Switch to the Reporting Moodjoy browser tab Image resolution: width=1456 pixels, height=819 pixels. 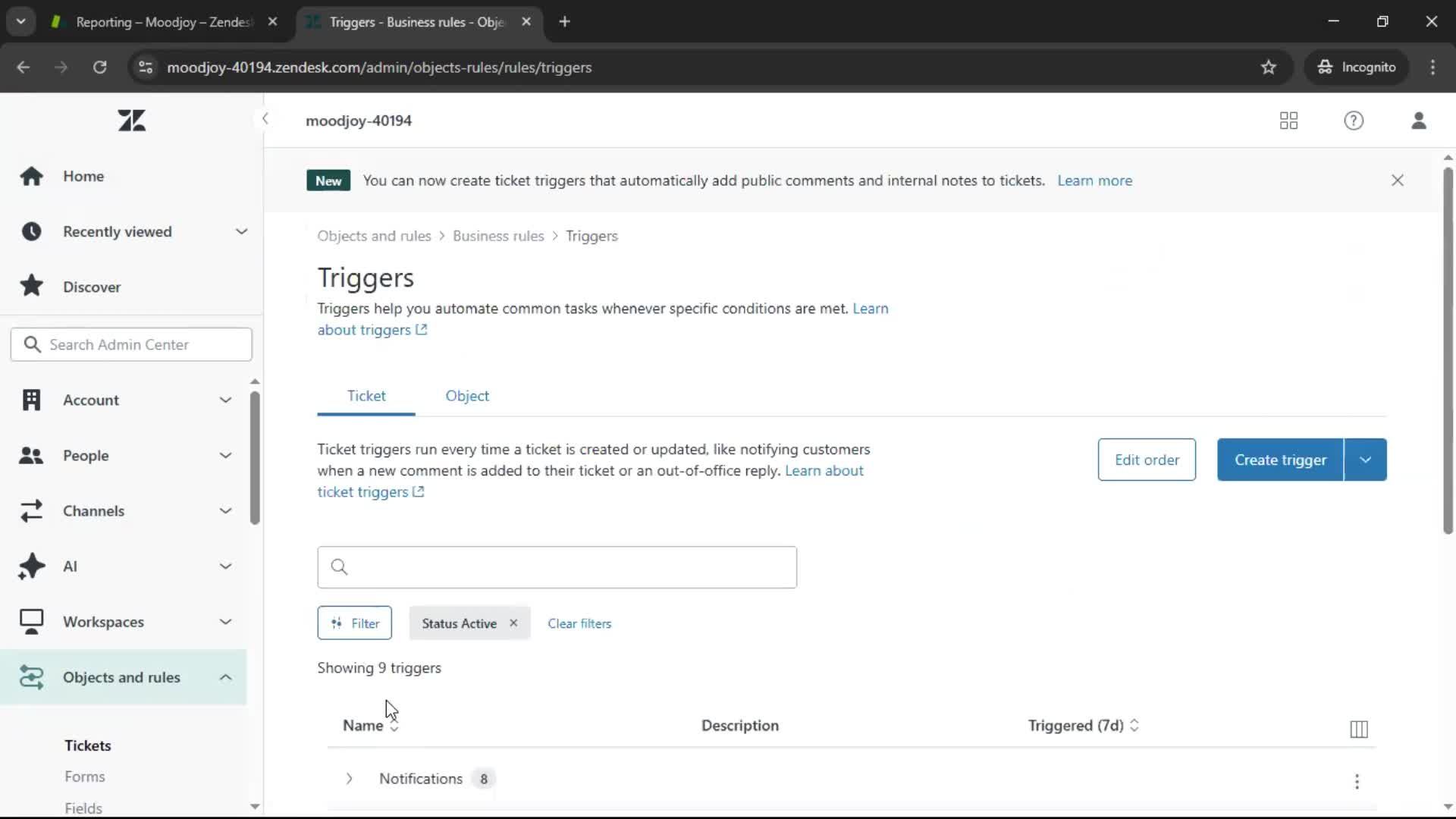point(164,22)
